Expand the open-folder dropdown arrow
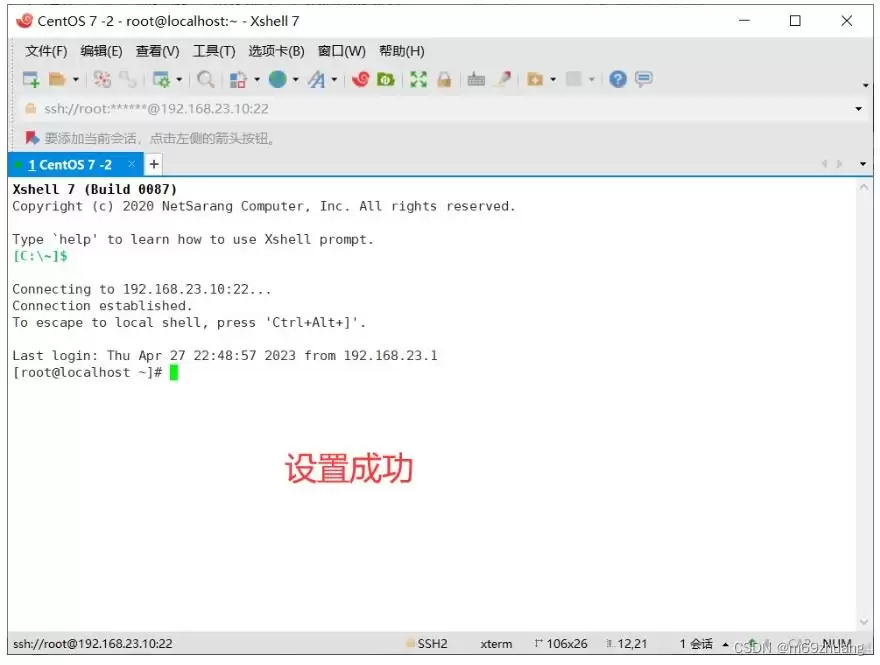This screenshot has width=880, height=665. [76, 80]
